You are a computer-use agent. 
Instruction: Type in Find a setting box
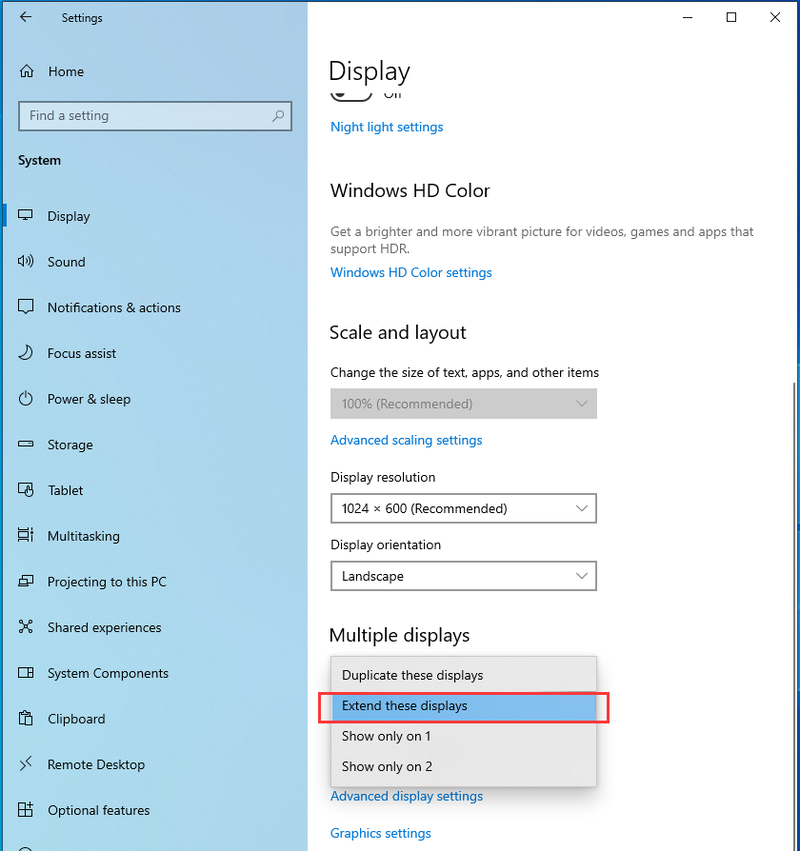click(145, 116)
